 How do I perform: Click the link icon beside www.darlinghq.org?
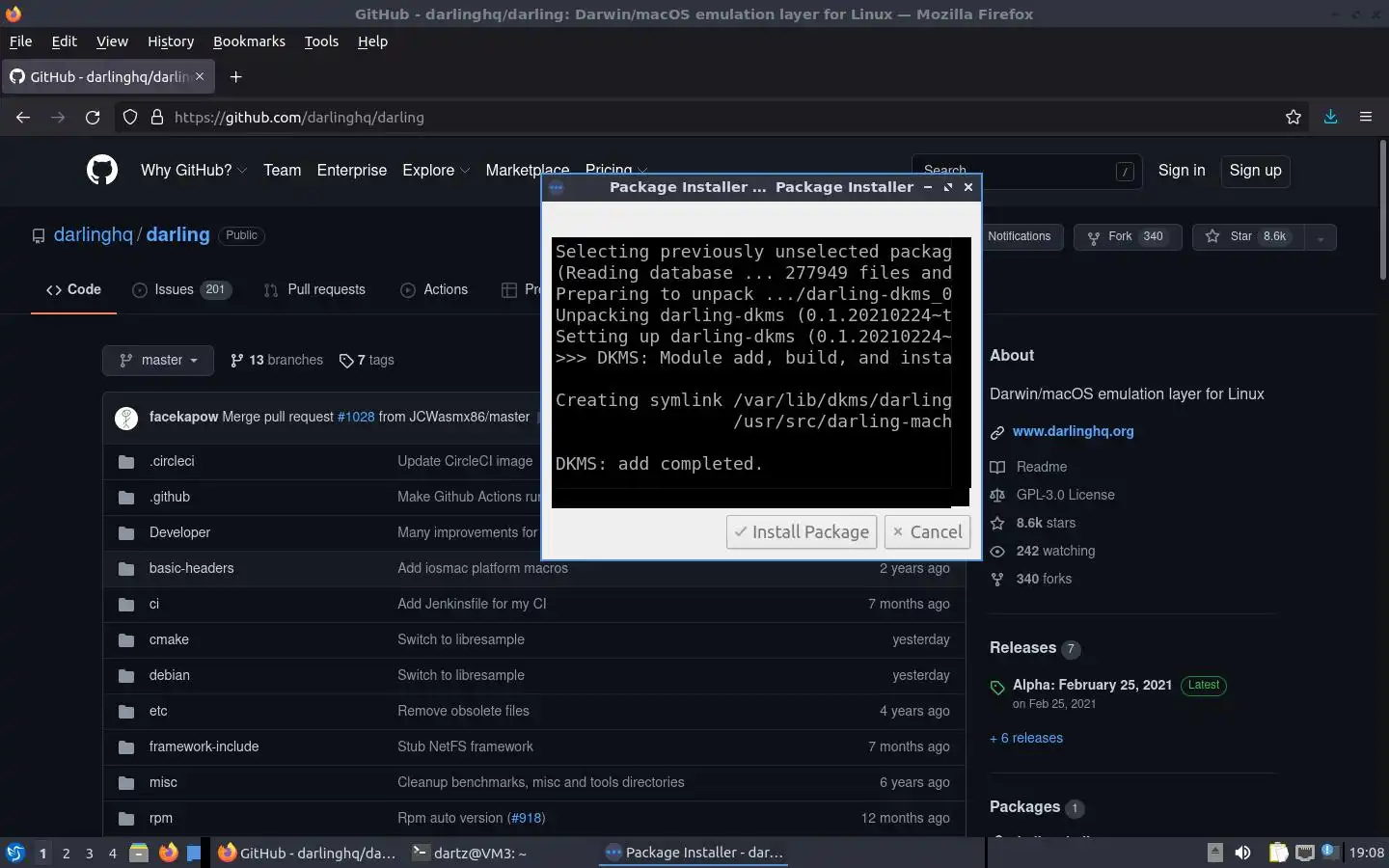(x=997, y=432)
